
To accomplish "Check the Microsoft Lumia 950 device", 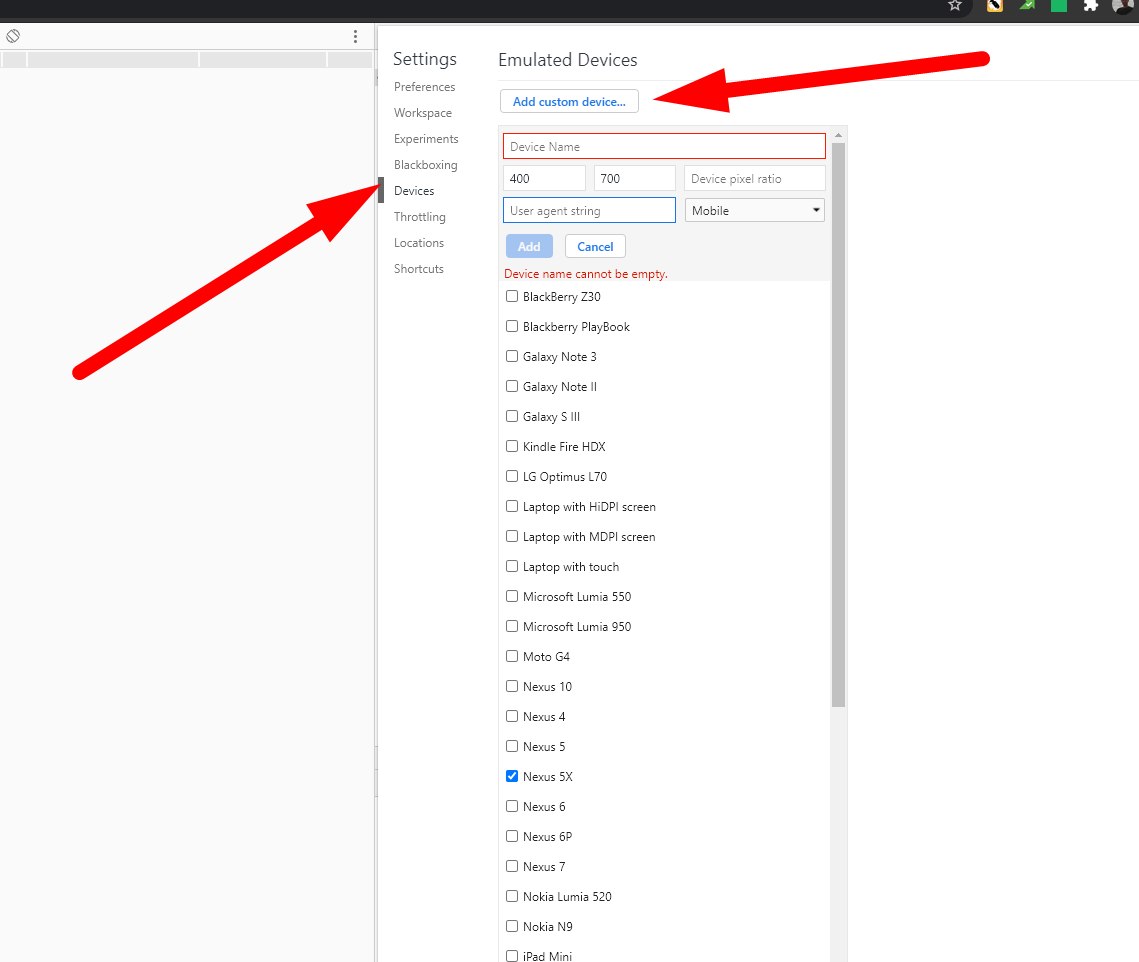I will 512,626.
